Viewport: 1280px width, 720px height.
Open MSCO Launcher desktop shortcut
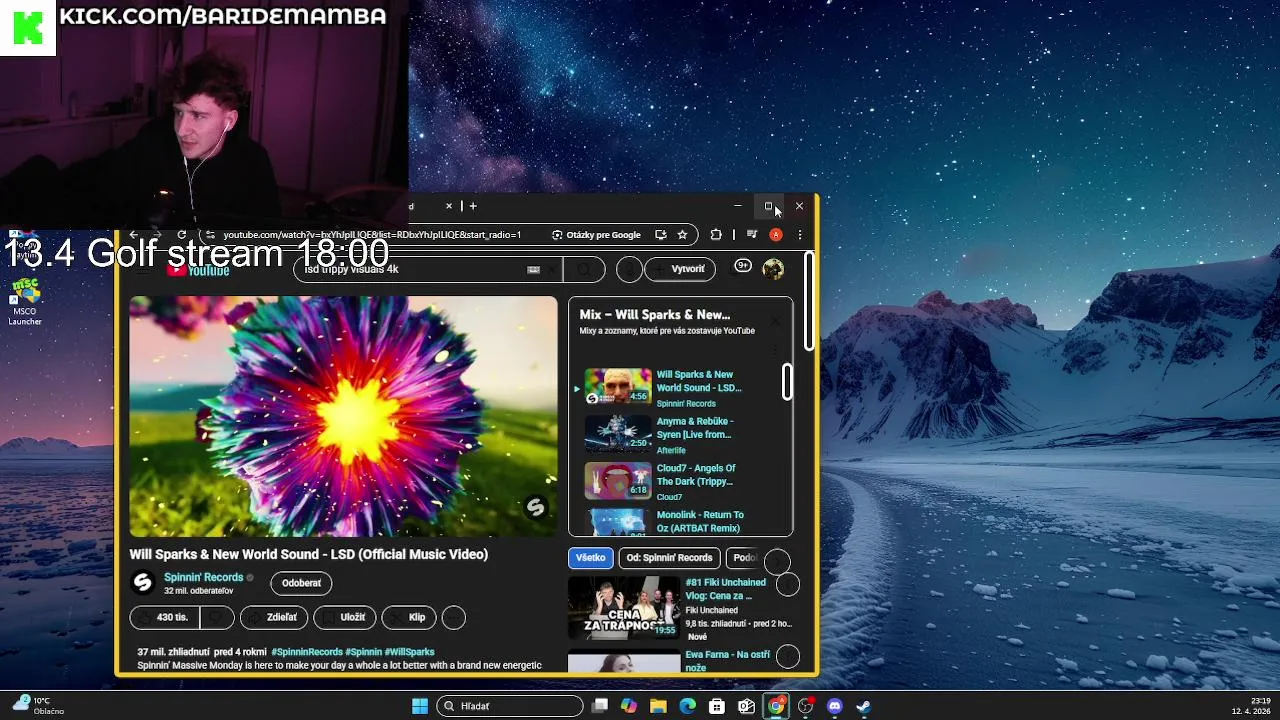tap(24, 301)
